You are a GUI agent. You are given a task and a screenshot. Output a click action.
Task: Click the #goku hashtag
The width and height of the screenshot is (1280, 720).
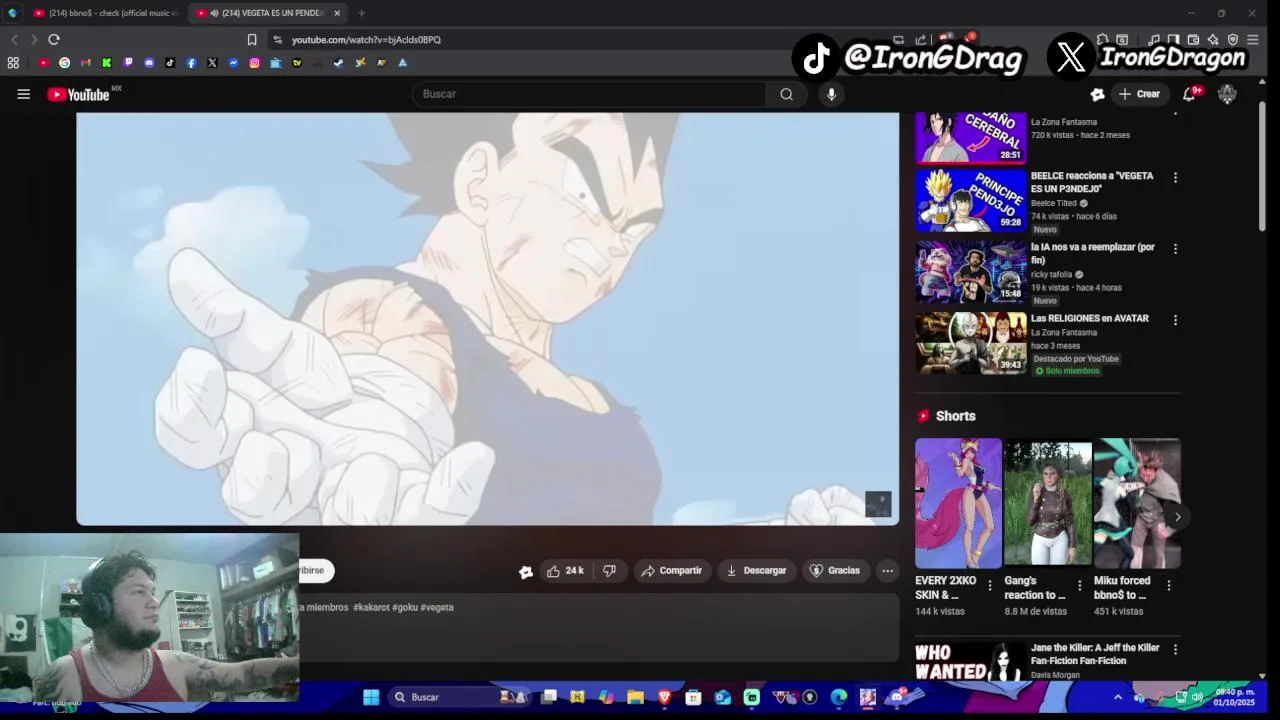point(404,607)
